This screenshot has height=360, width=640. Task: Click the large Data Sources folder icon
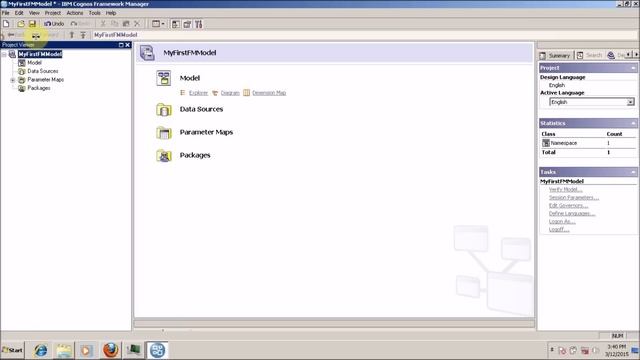[x=164, y=109]
